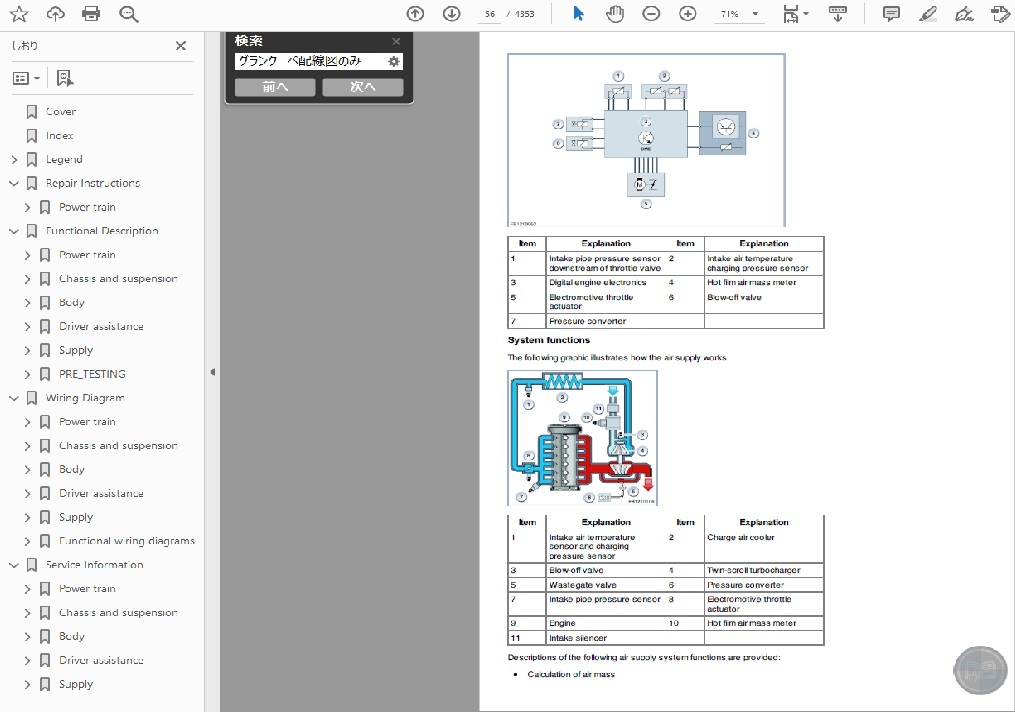Expand Body under Functional Description
This screenshot has height=712, width=1015.
point(27,302)
